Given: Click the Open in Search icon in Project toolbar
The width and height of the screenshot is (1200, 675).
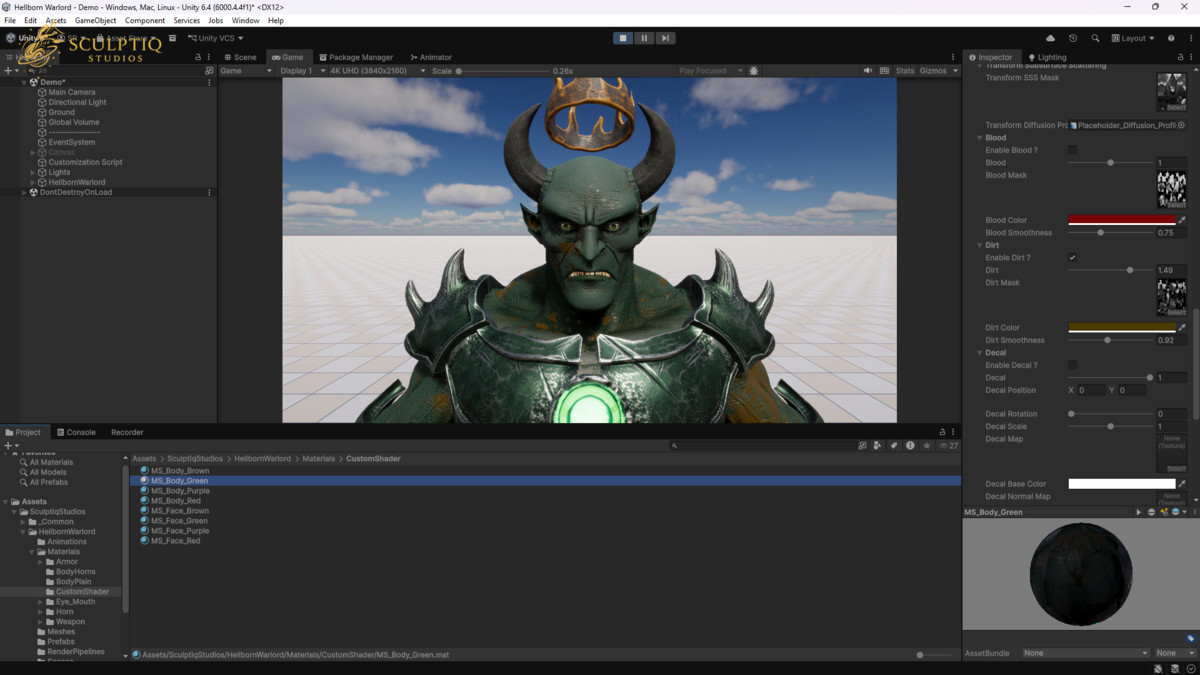Looking at the screenshot, I should pos(862,446).
